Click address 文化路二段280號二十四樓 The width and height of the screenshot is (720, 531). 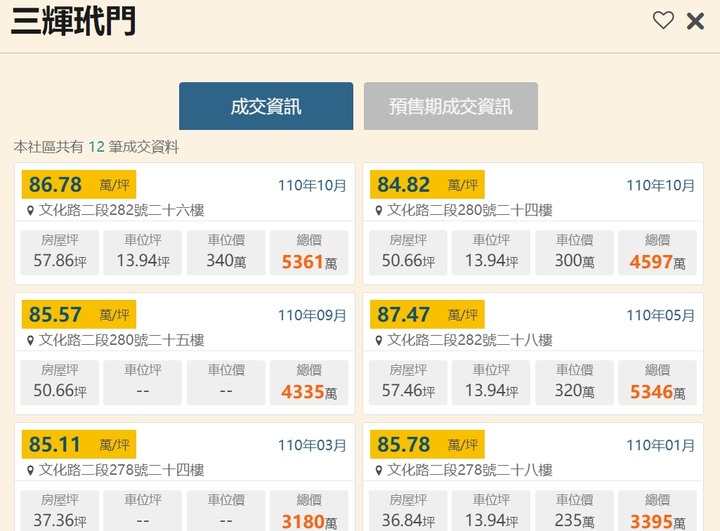[x=470, y=210]
